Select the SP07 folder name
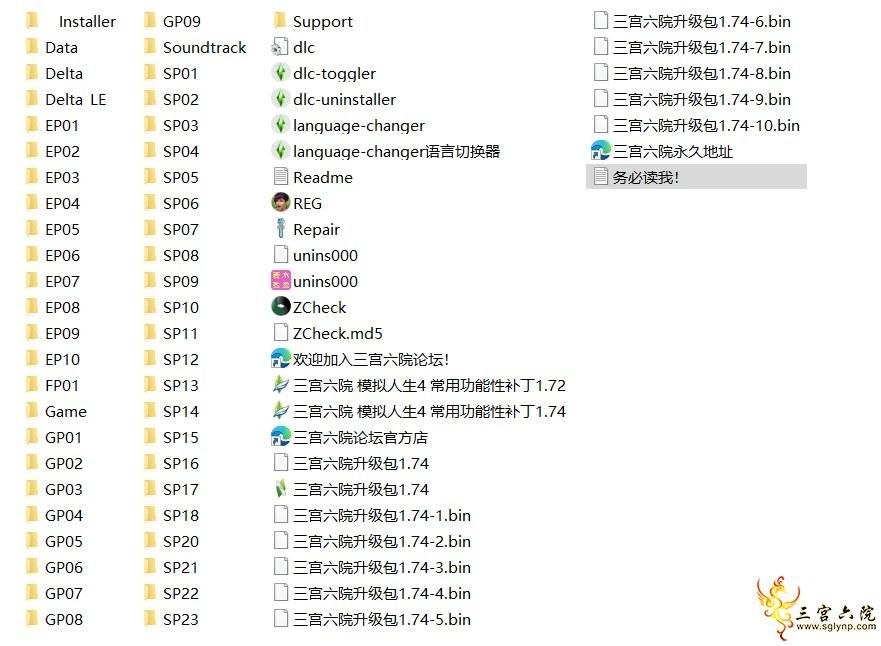The height and width of the screenshot is (646, 881). click(x=180, y=229)
